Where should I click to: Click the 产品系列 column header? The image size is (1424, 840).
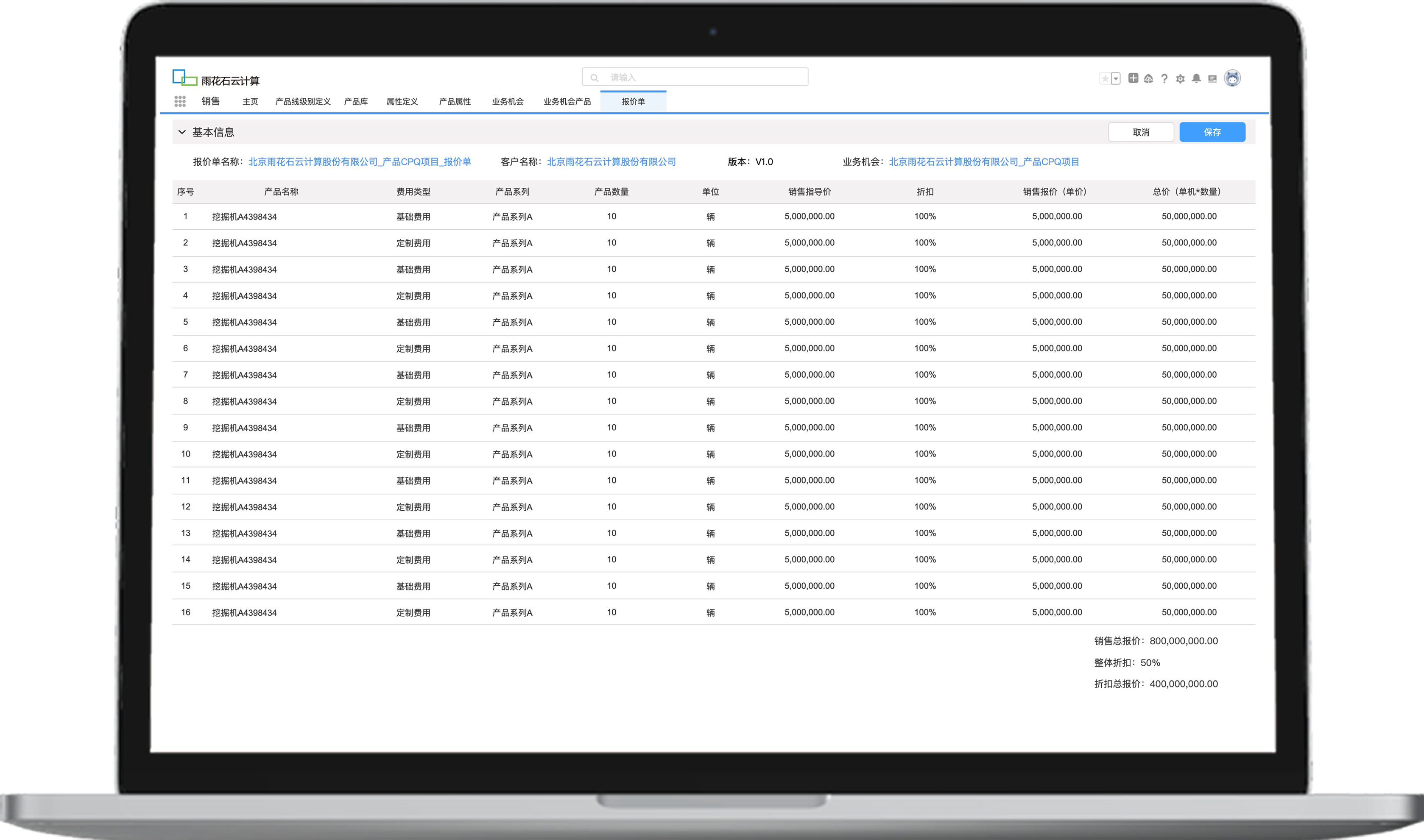(512, 192)
